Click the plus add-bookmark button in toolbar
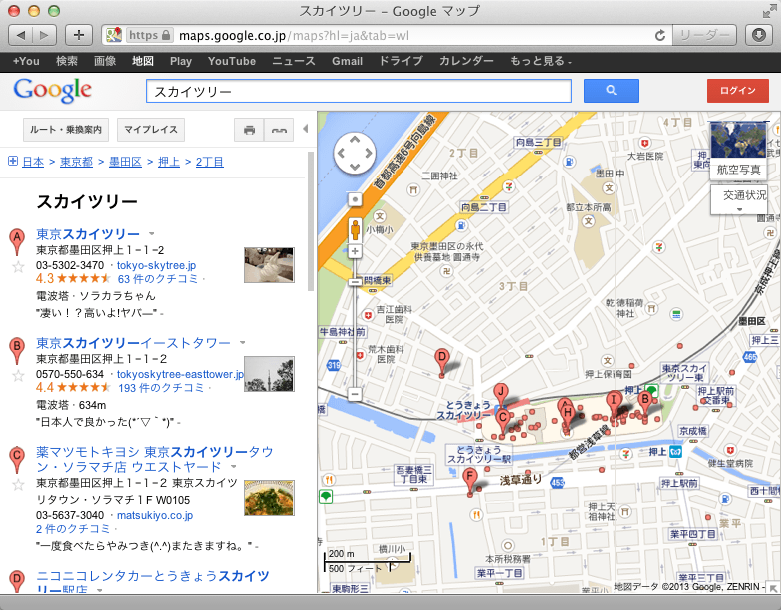The width and height of the screenshot is (781, 610). [79, 35]
